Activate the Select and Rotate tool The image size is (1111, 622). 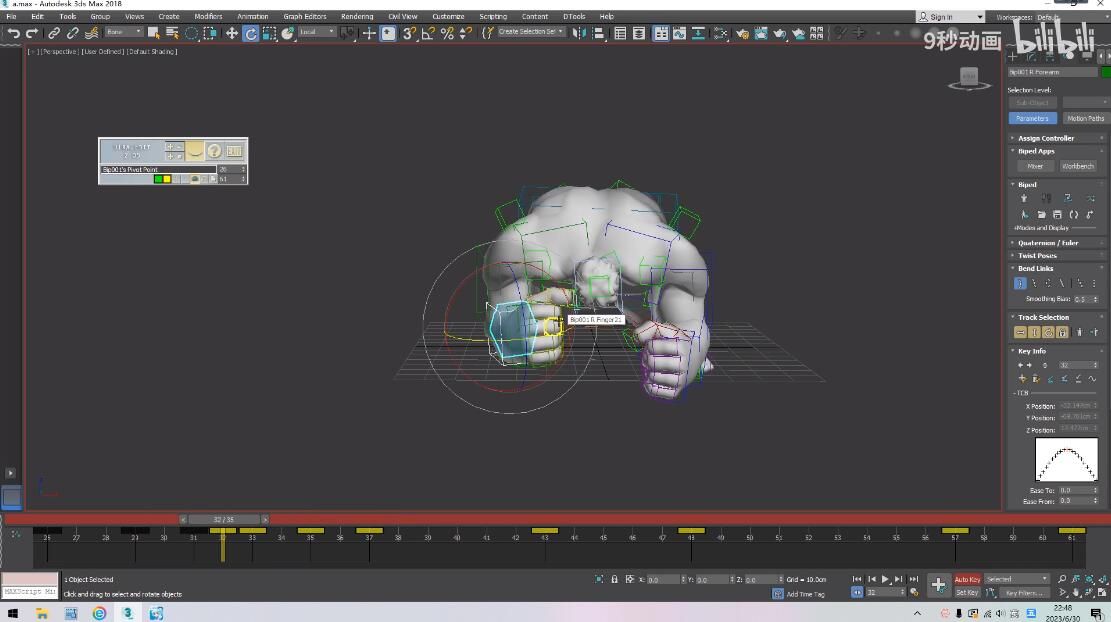click(251, 33)
